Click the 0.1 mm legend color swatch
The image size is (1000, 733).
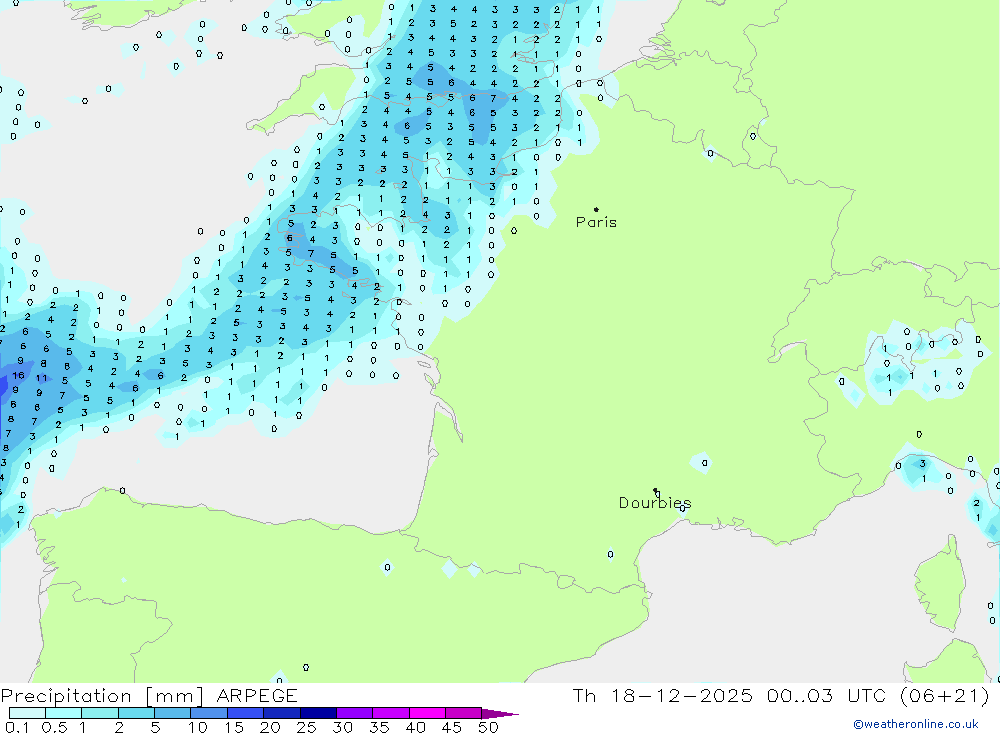coord(27,713)
